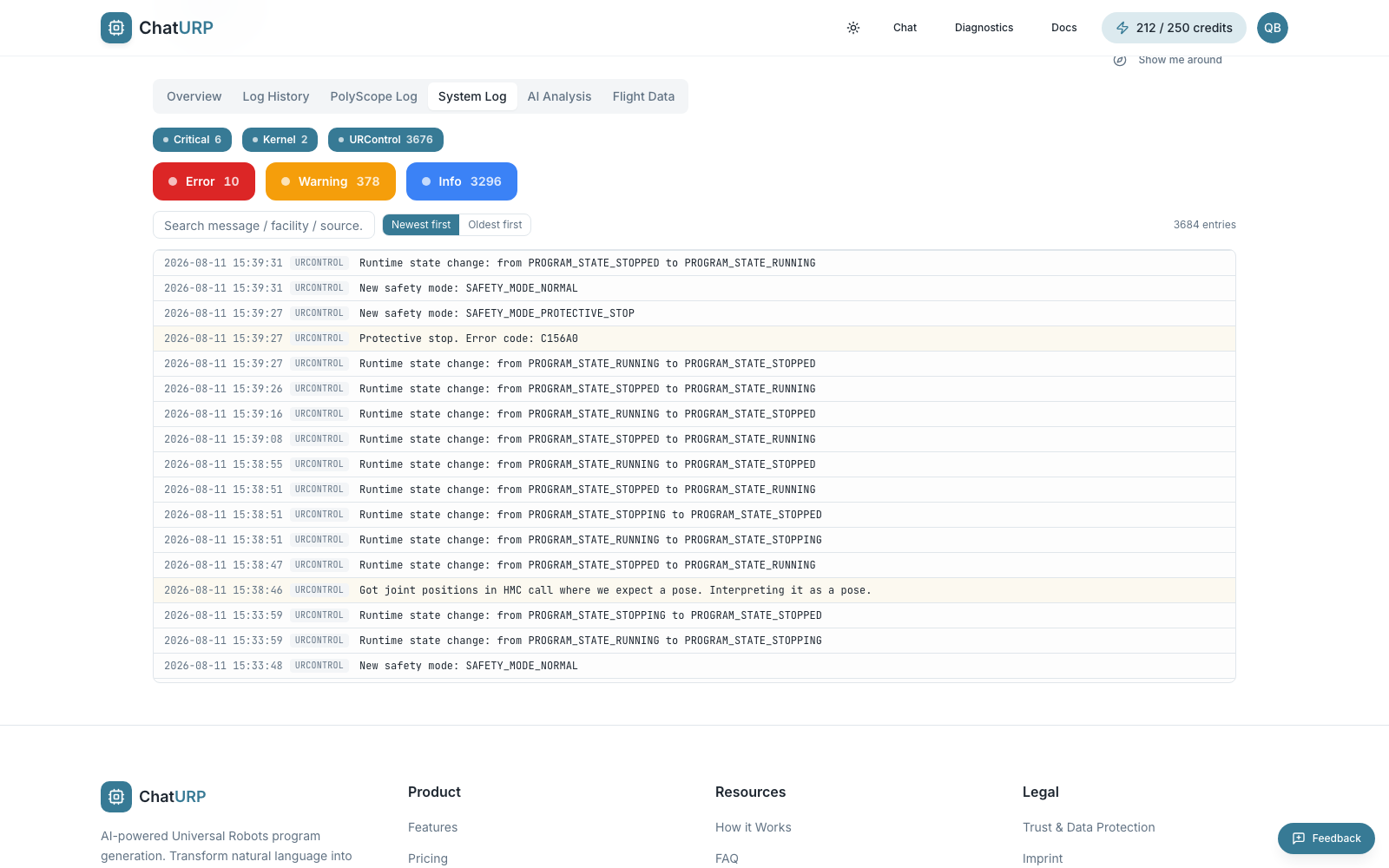This screenshot has height=868, width=1389.
Task: Click the Protective stop Error code C156A0 row
Action: click(694, 339)
